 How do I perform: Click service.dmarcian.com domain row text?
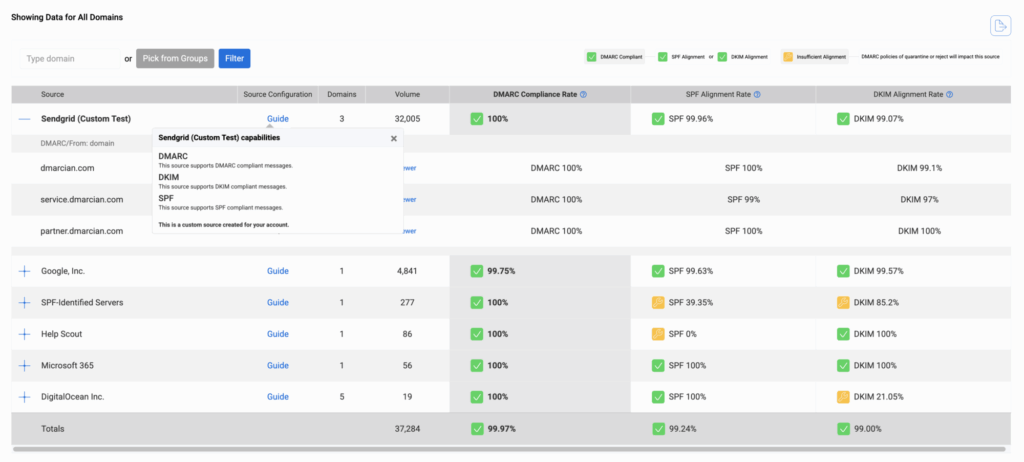point(82,199)
